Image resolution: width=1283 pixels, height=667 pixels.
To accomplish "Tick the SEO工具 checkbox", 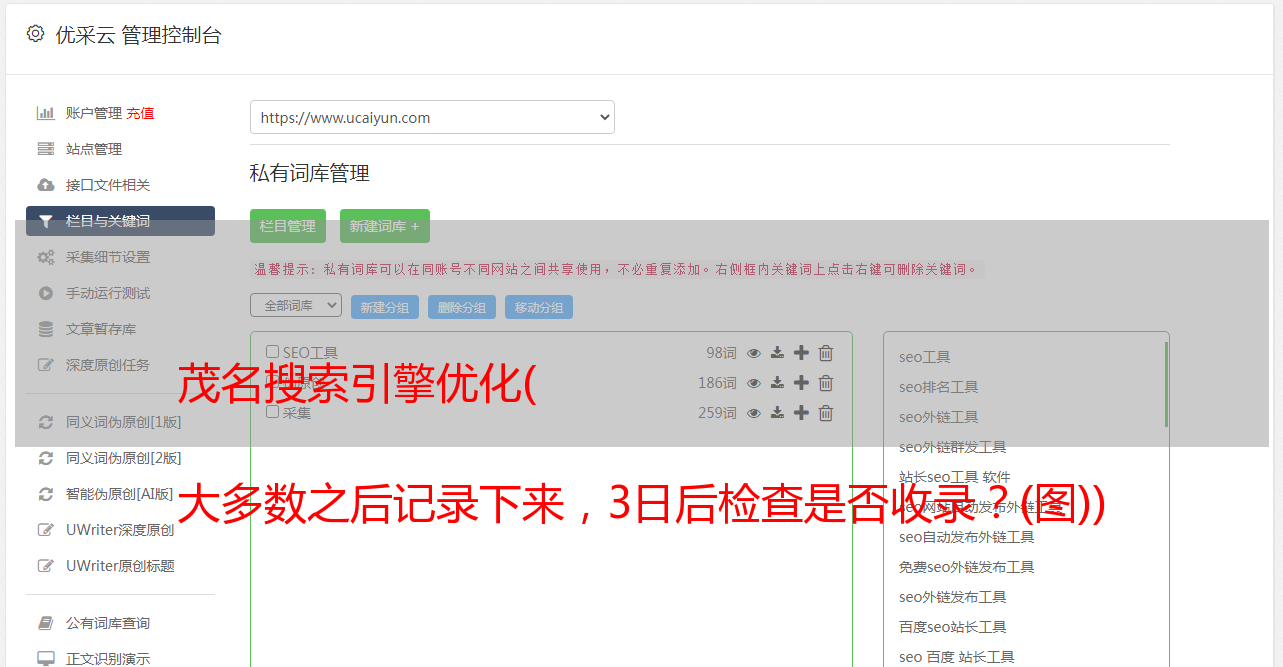I will [x=273, y=352].
